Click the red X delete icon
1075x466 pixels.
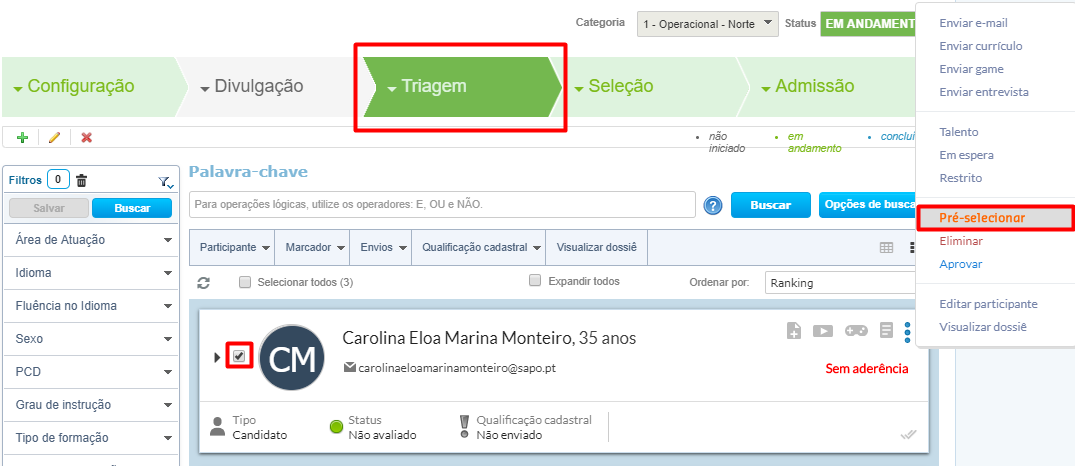(86, 138)
